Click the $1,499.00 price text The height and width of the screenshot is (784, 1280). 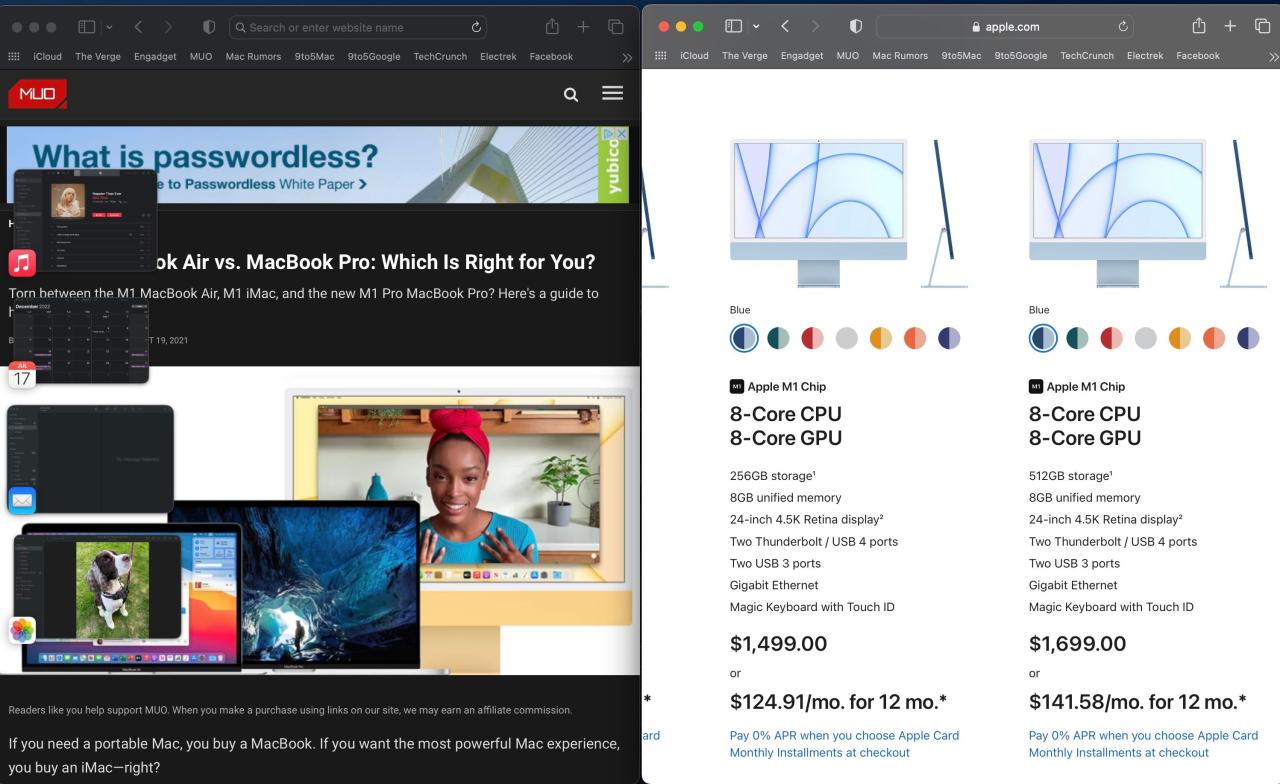[x=779, y=643]
